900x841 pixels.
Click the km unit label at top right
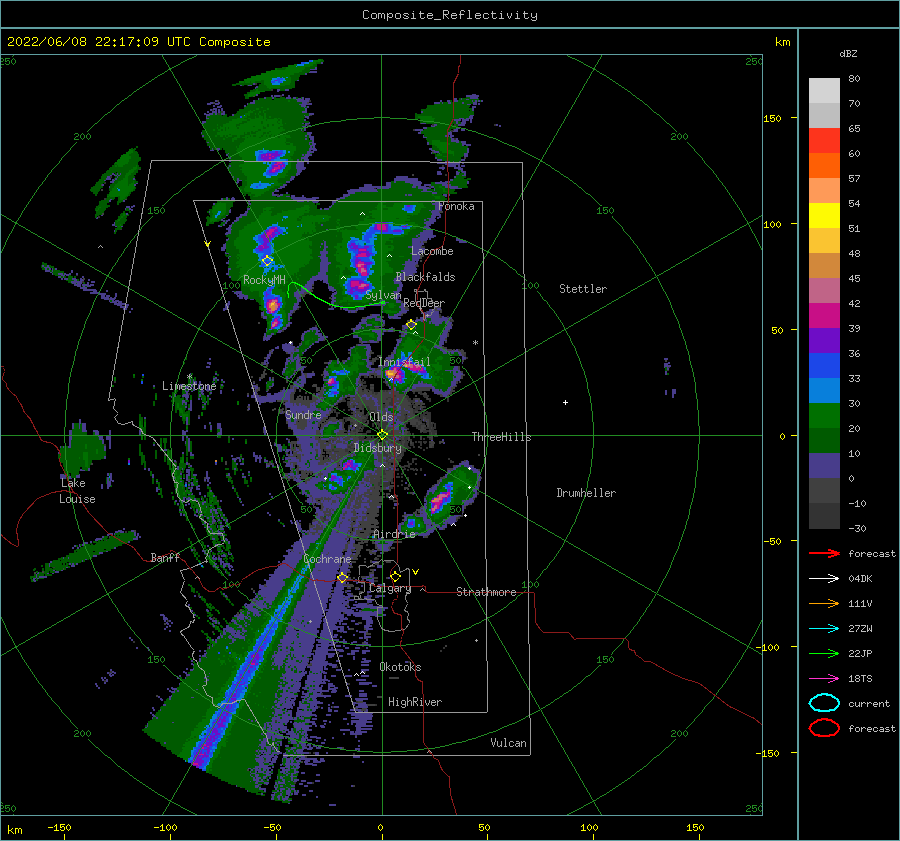782,42
